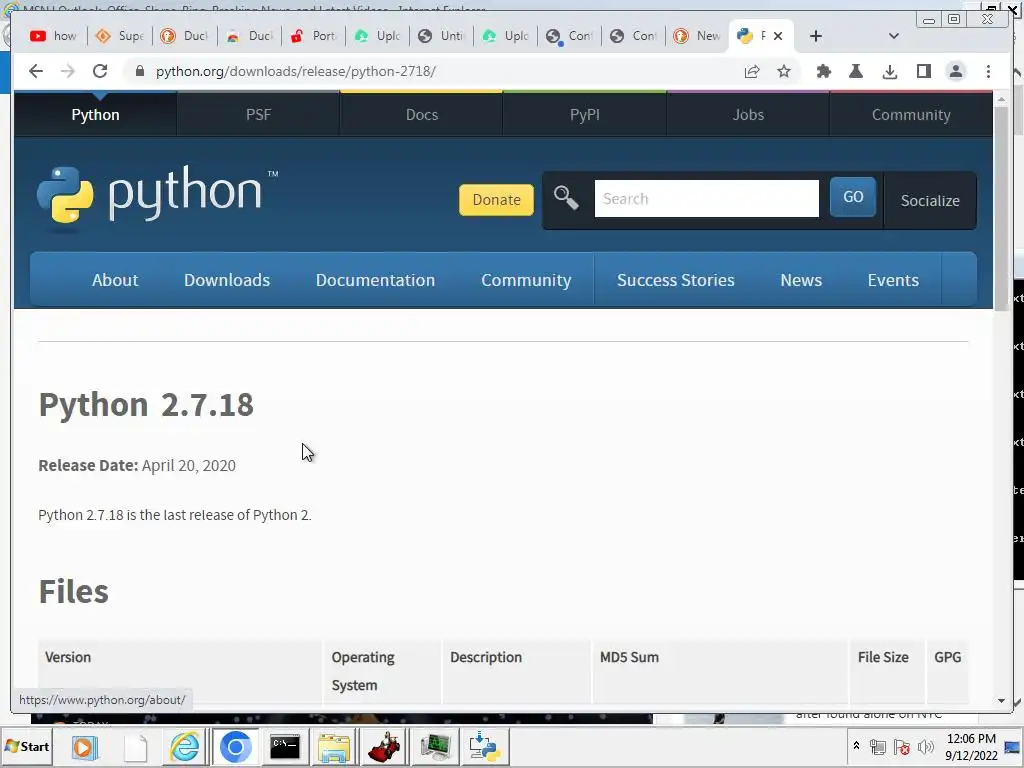Open Chrome from the taskbar
The image size is (1024, 768).
coord(236,746)
